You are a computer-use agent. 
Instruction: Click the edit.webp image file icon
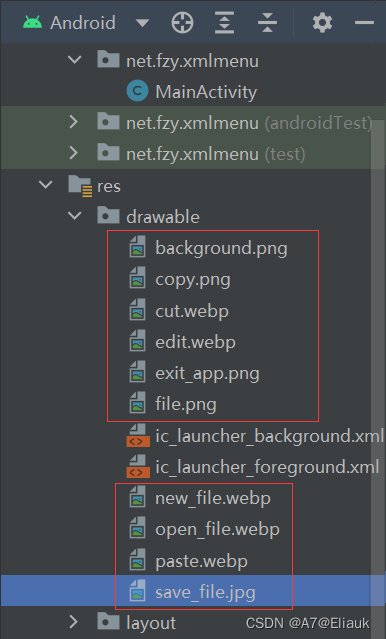(137, 340)
